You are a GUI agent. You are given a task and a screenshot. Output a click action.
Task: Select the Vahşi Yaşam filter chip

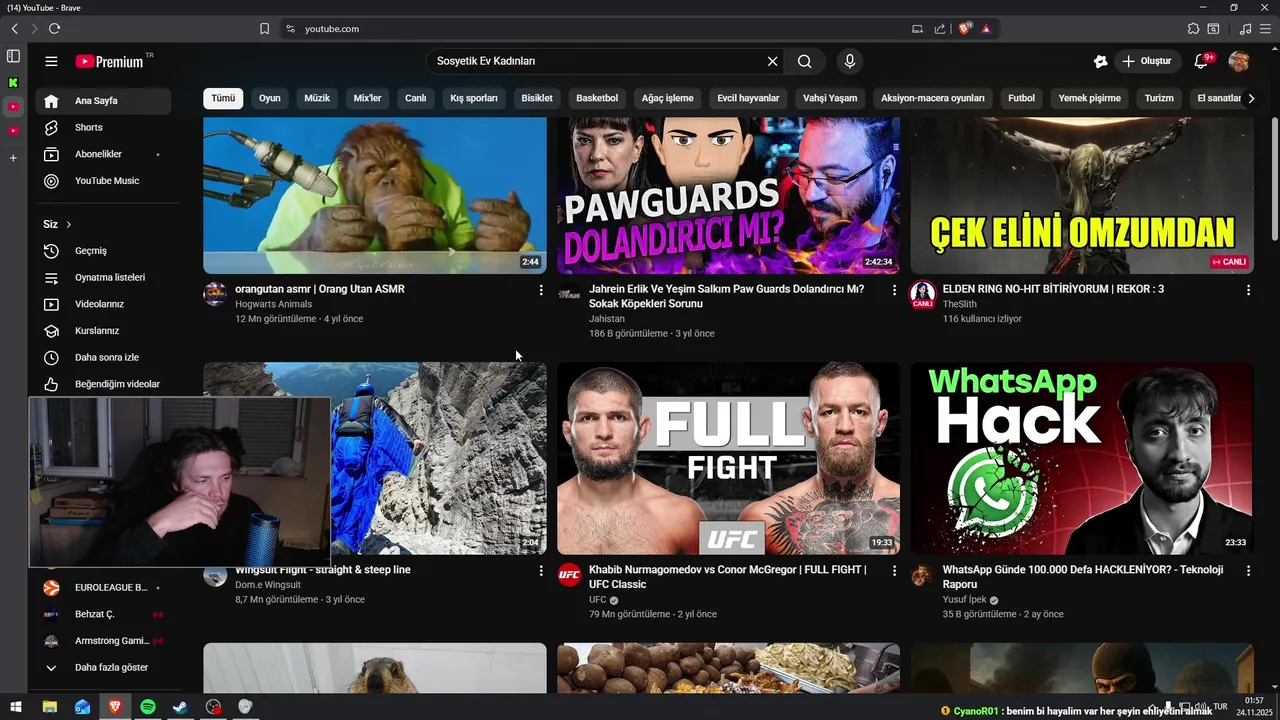pyautogui.click(x=830, y=98)
